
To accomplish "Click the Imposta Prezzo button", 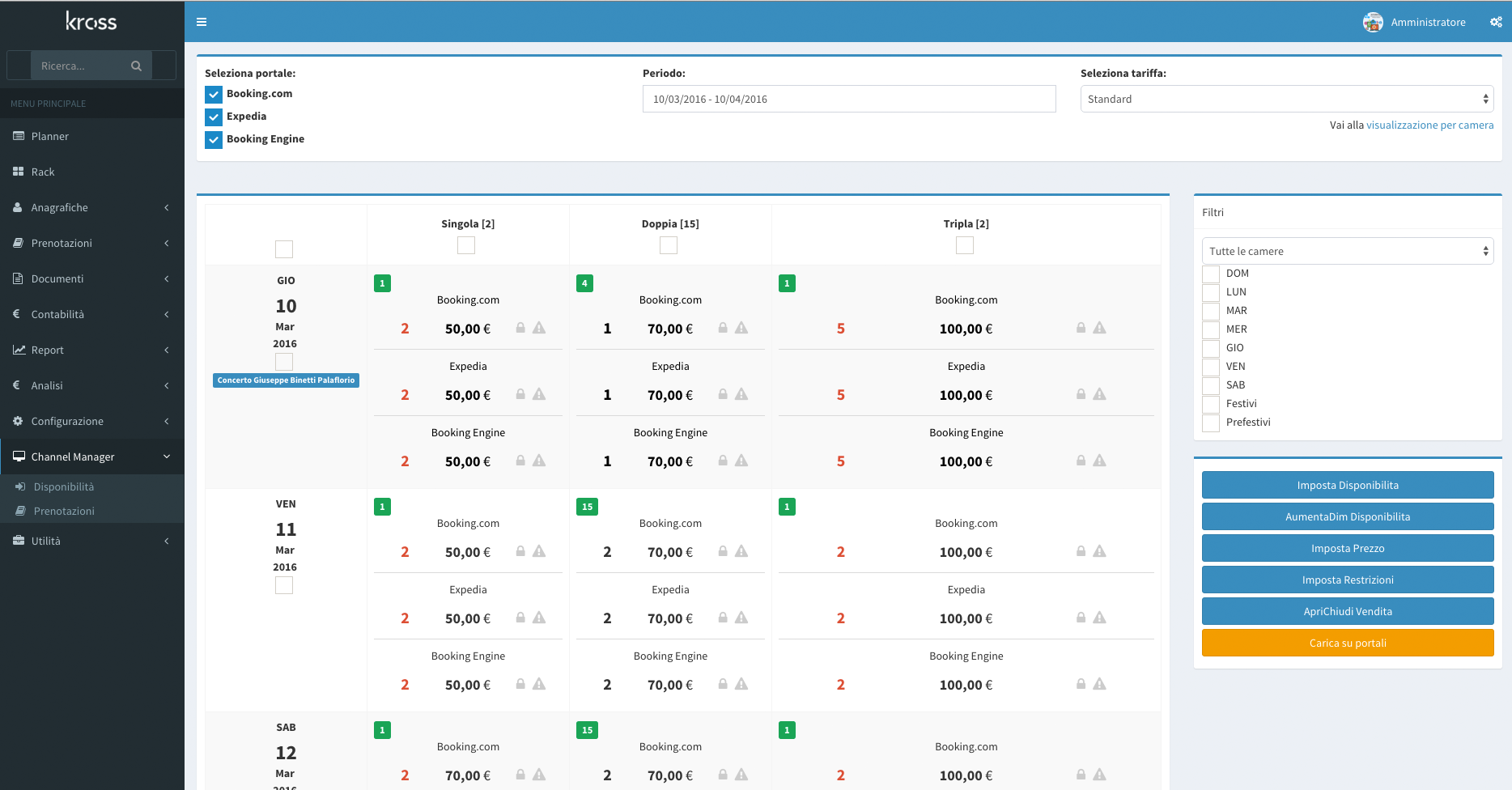I will click(1348, 548).
